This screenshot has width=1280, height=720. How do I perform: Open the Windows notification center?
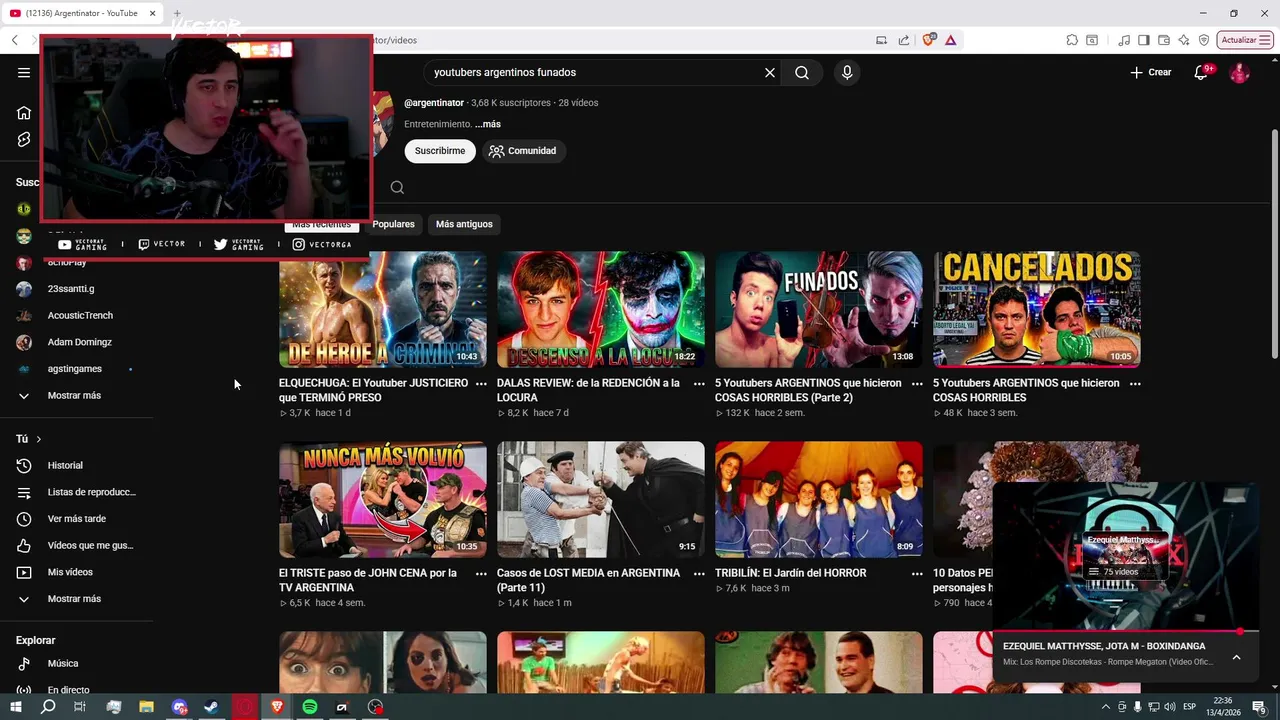[1259, 707]
